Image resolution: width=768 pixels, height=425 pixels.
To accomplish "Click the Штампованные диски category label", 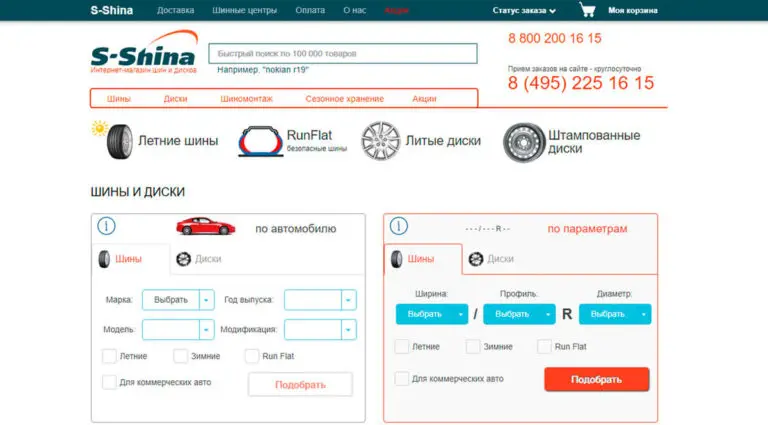I will (x=594, y=142).
